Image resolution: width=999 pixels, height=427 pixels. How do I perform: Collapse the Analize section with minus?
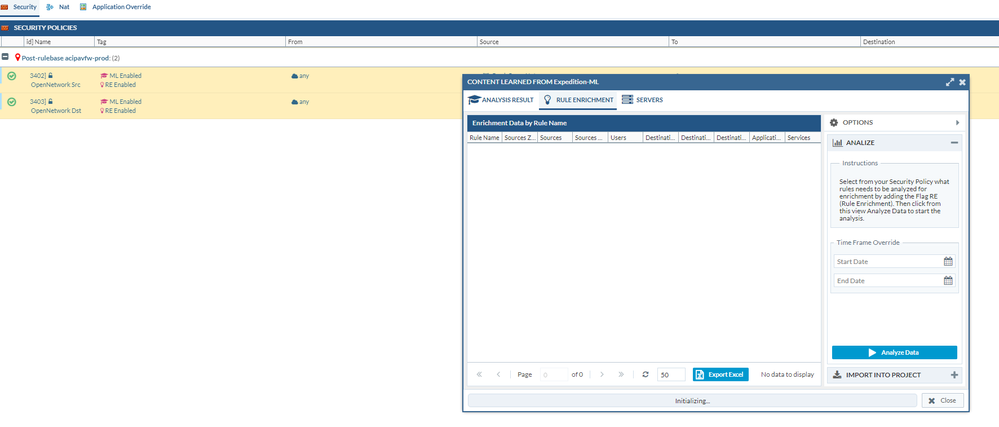click(954, 143)
